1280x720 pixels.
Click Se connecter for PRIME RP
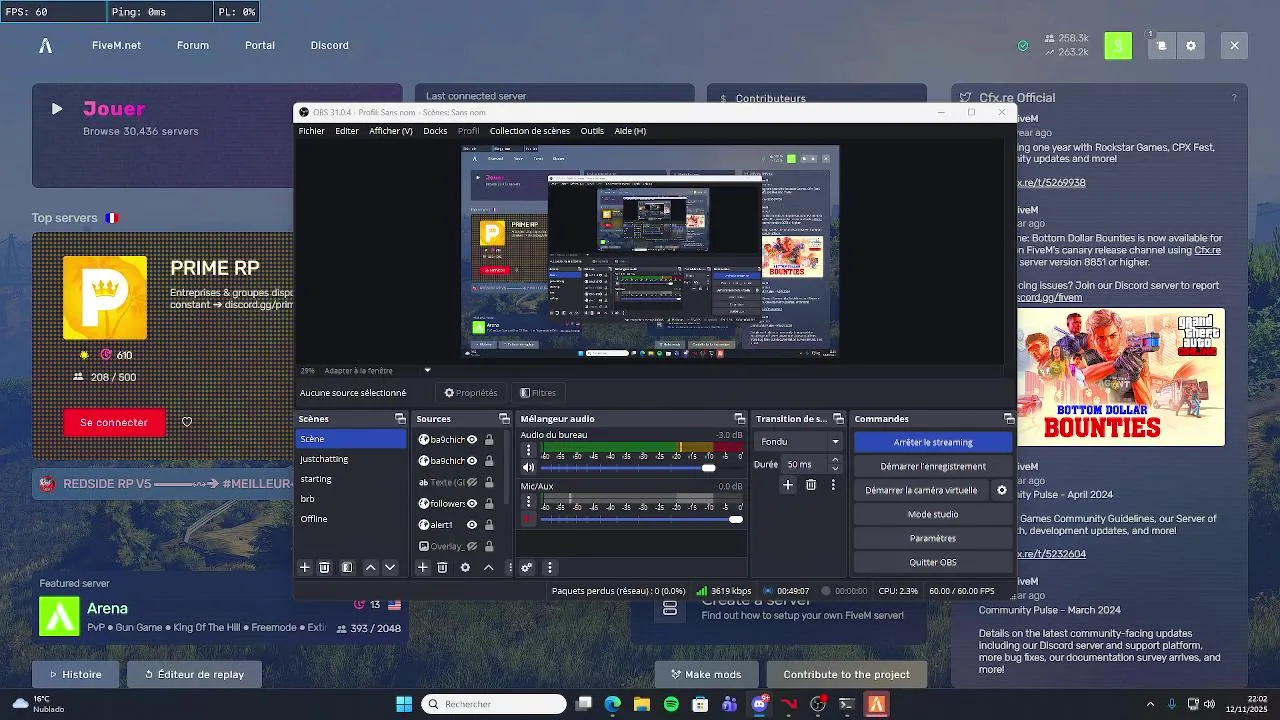coord(113,422)
